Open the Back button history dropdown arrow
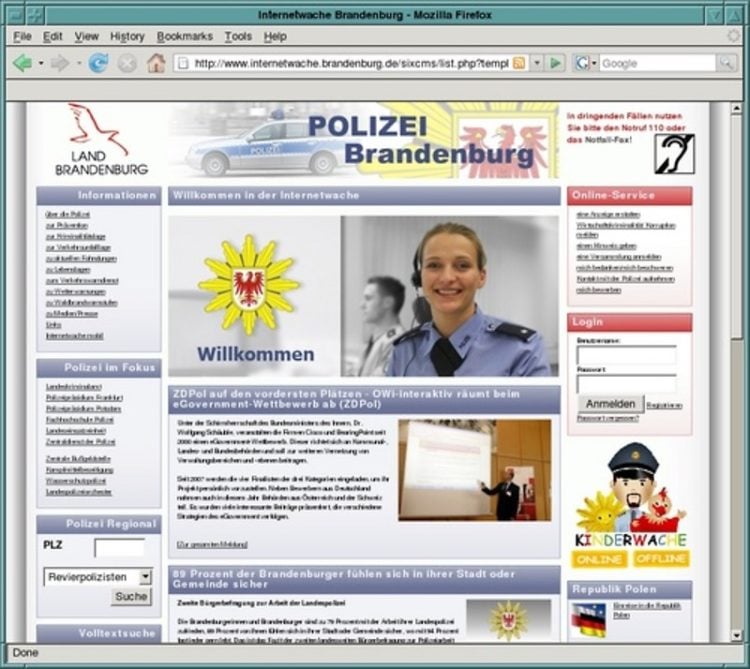Viewport: 750px width, 669px height. pos(41,63)
